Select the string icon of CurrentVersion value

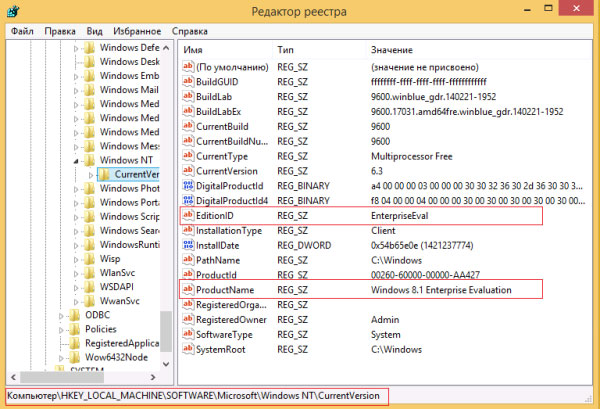click(188, 171)
